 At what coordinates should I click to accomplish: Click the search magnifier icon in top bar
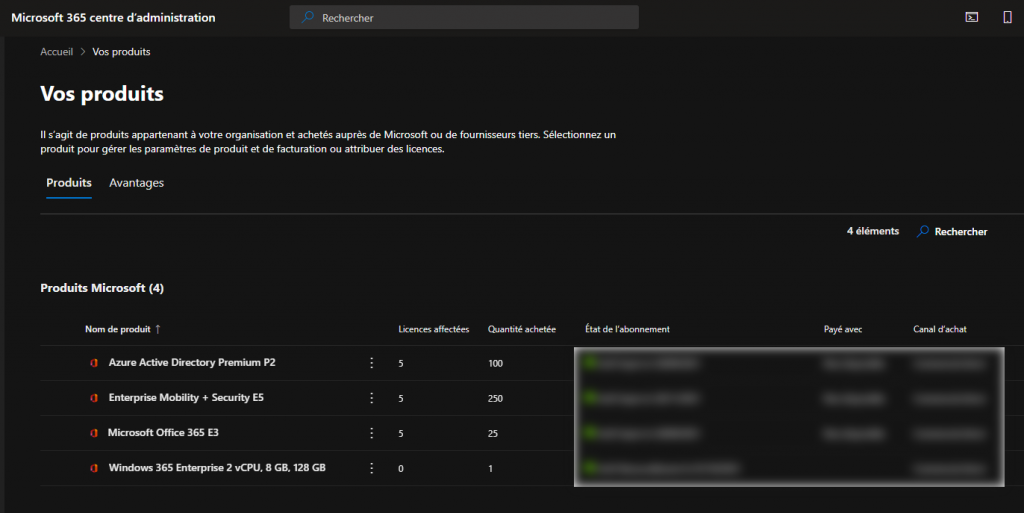[308, 17]
